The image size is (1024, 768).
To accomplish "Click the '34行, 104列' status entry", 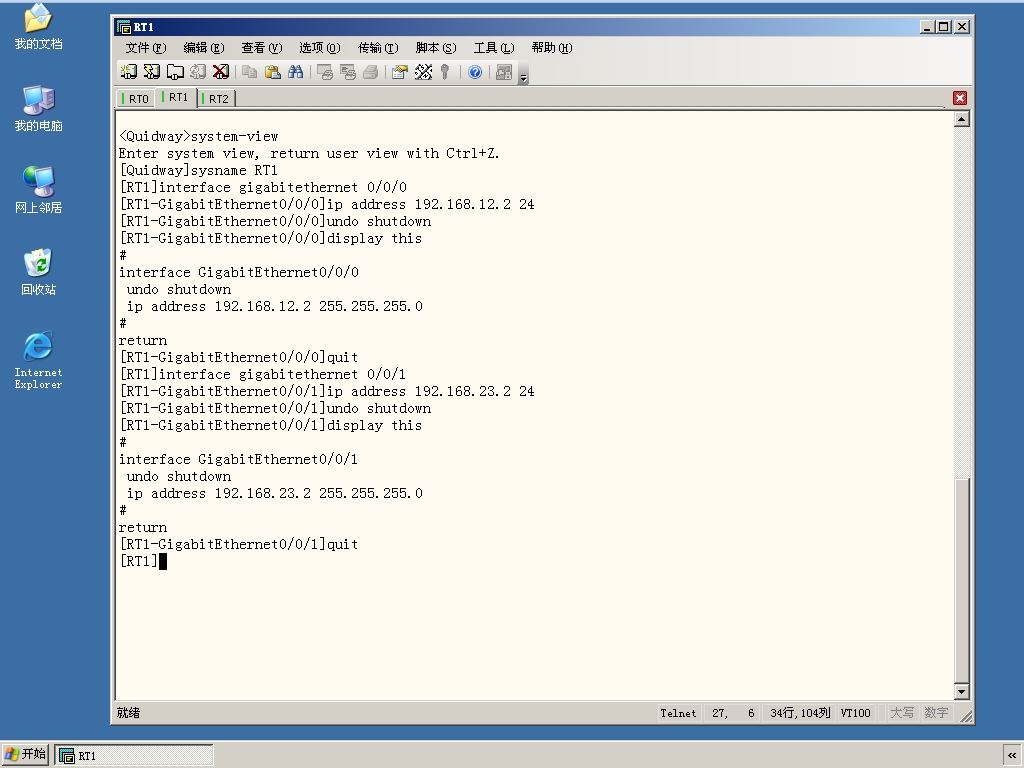I will 800,713.
